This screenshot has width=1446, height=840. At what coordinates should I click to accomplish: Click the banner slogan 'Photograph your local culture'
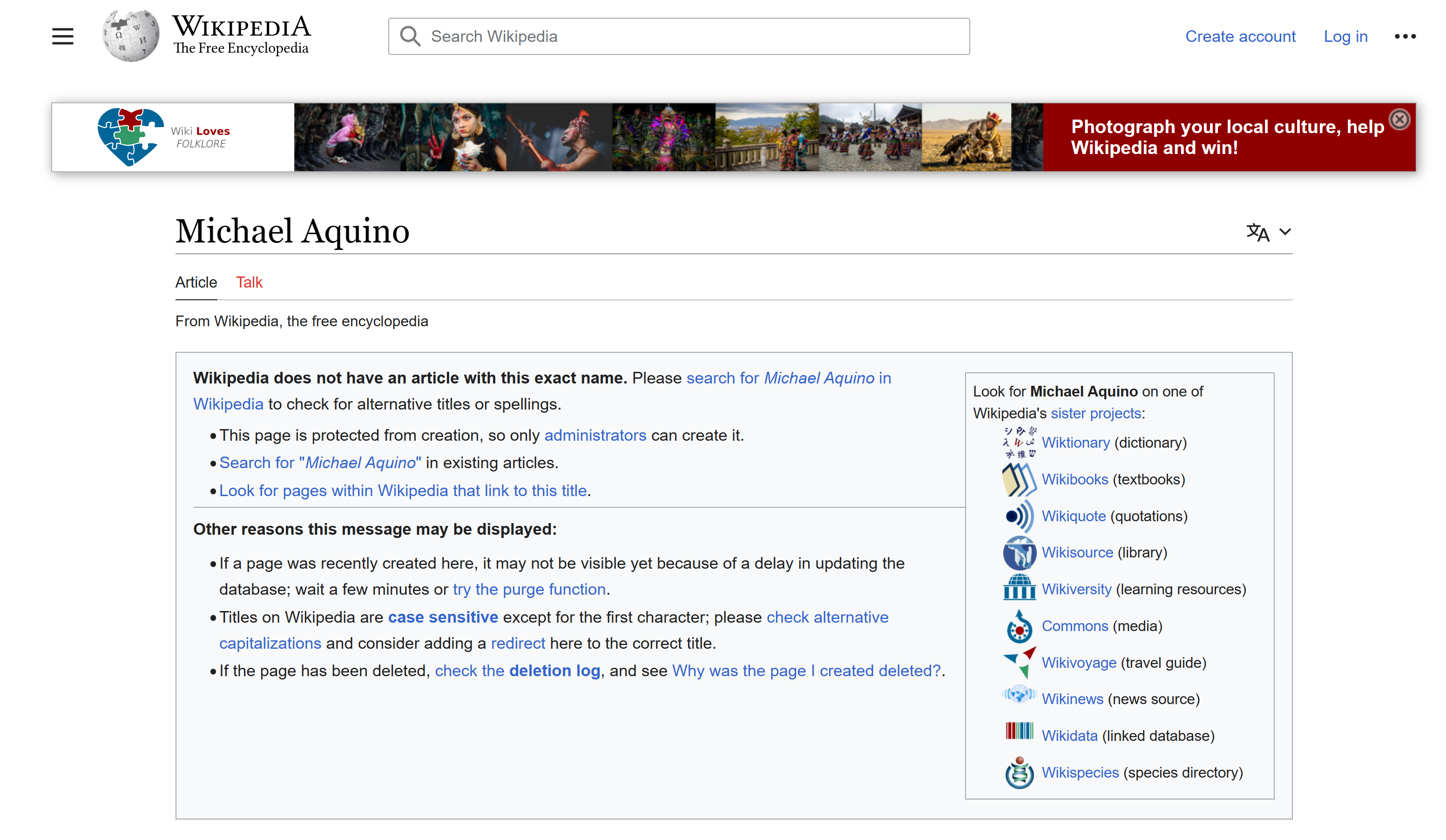pyautogui.click(x=1227, y=137)
